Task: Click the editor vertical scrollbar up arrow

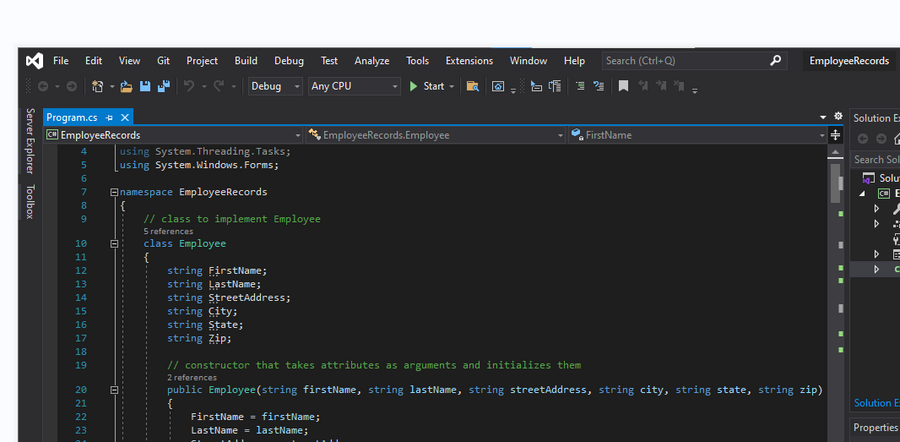Action: 836,153
